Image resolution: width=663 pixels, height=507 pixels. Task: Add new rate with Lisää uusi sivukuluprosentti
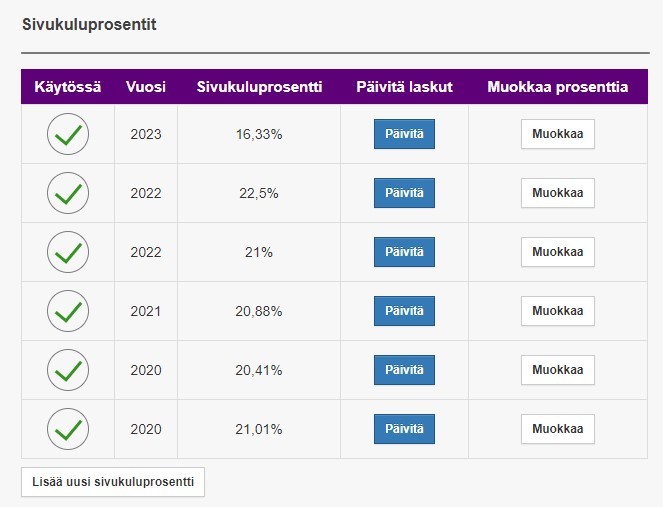pyautogui.click(x=113, y=482)
